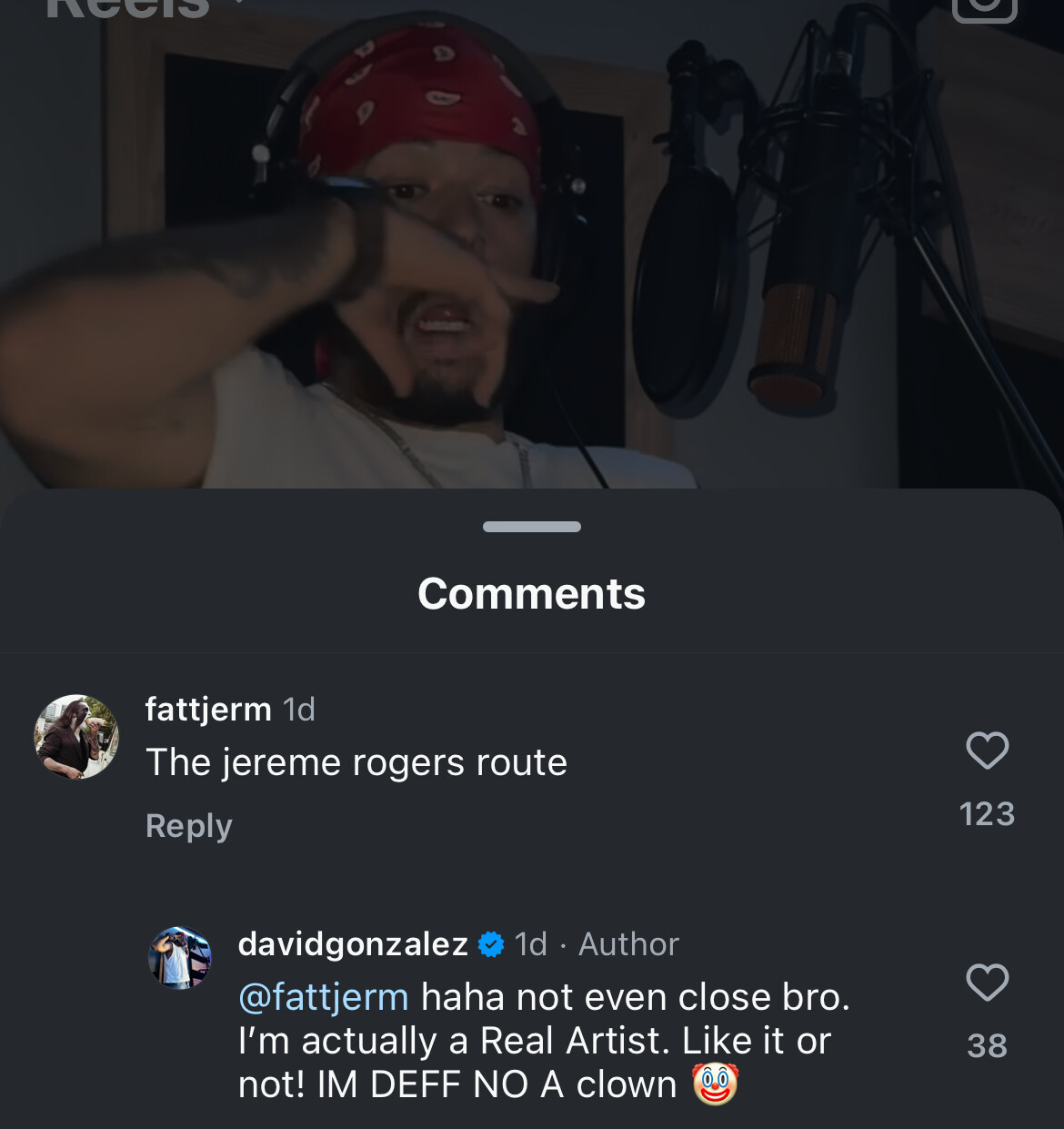
Task: Open the Reels header dropdown chevron
Action: tap(238, 4)
